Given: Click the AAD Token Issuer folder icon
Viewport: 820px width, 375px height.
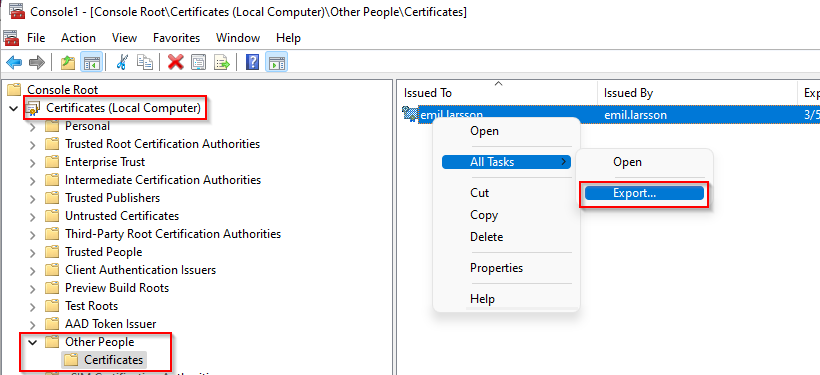Looking at the screenshot, I should [x=52, y=324].
